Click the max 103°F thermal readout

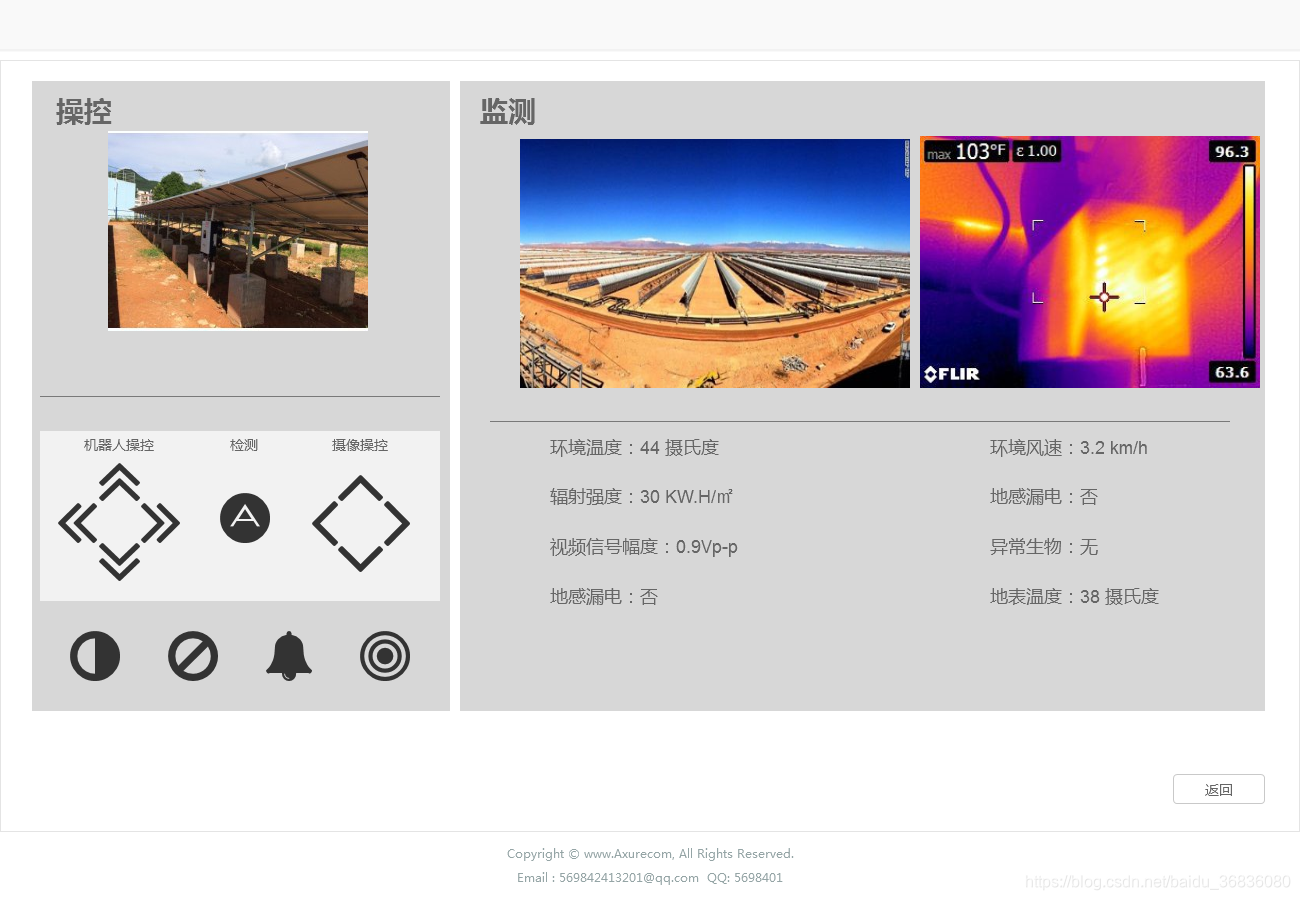pyautogui.click(x=966, y=151)
